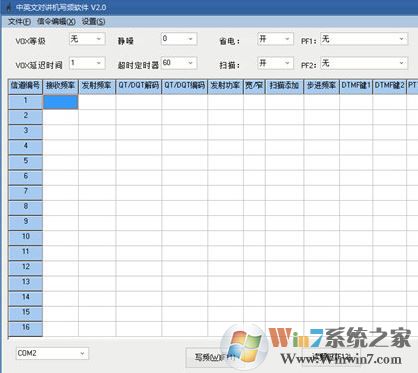Click the QT/DQT编码 column header

click(x=185, y=86)
